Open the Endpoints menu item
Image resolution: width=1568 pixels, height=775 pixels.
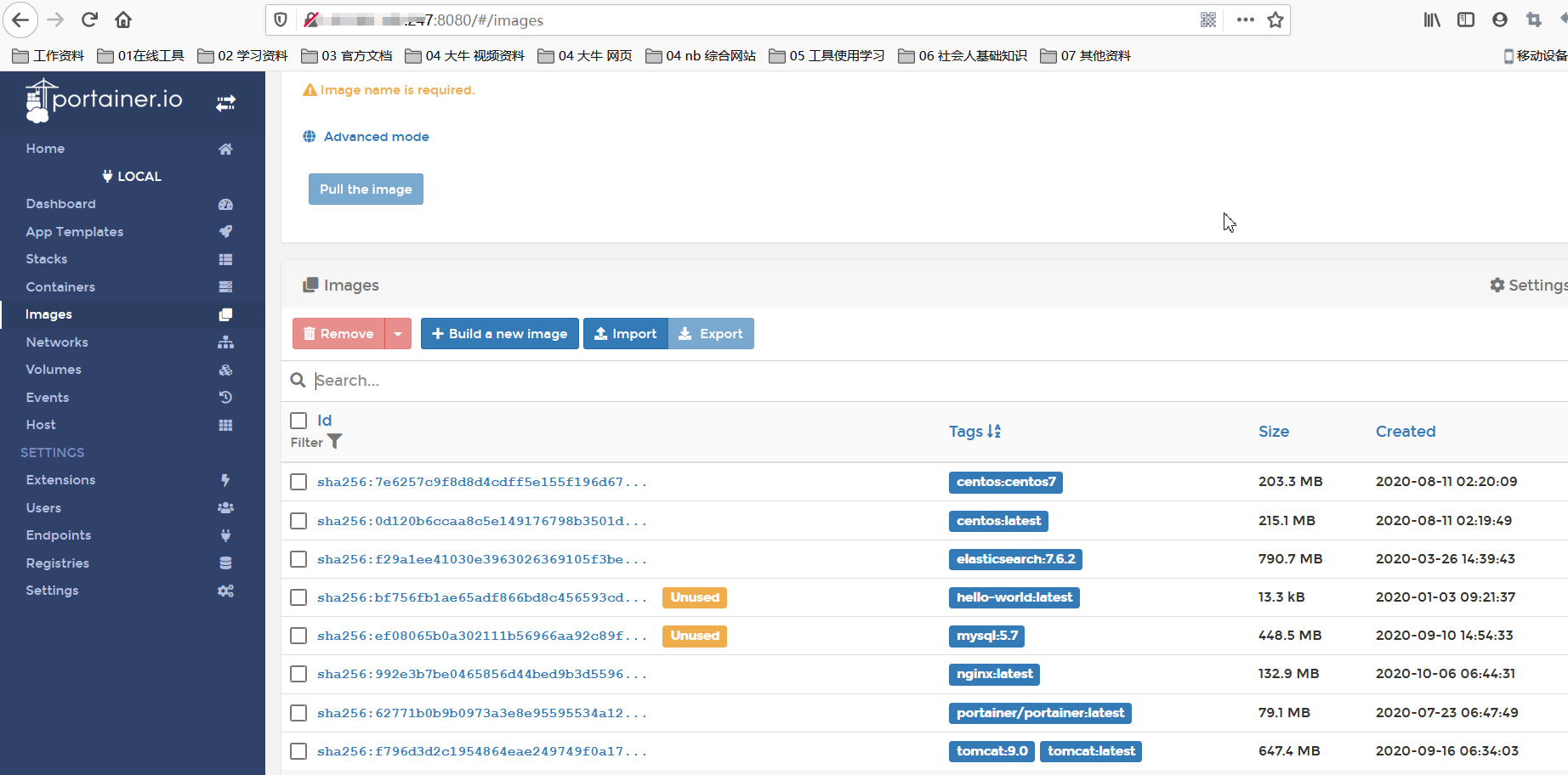tap(59, 535)
